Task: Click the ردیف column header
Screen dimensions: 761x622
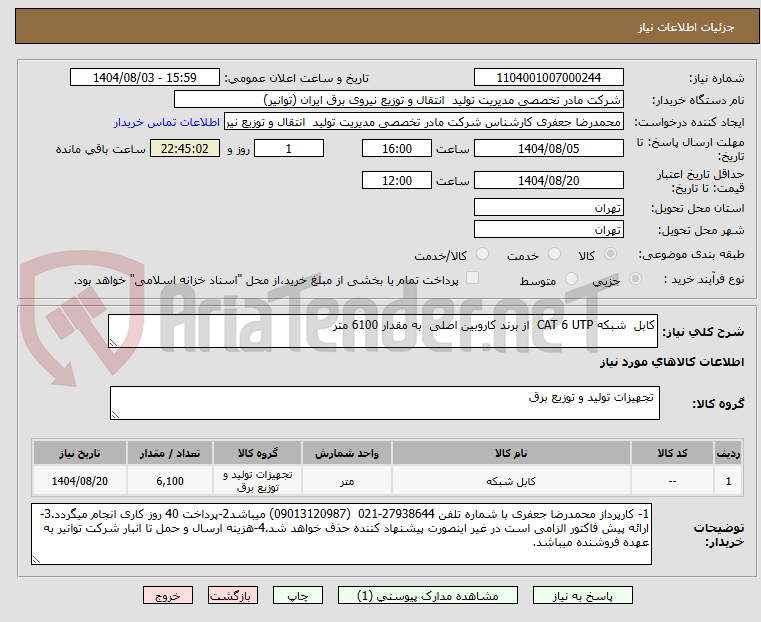Action: click(728, 453)
